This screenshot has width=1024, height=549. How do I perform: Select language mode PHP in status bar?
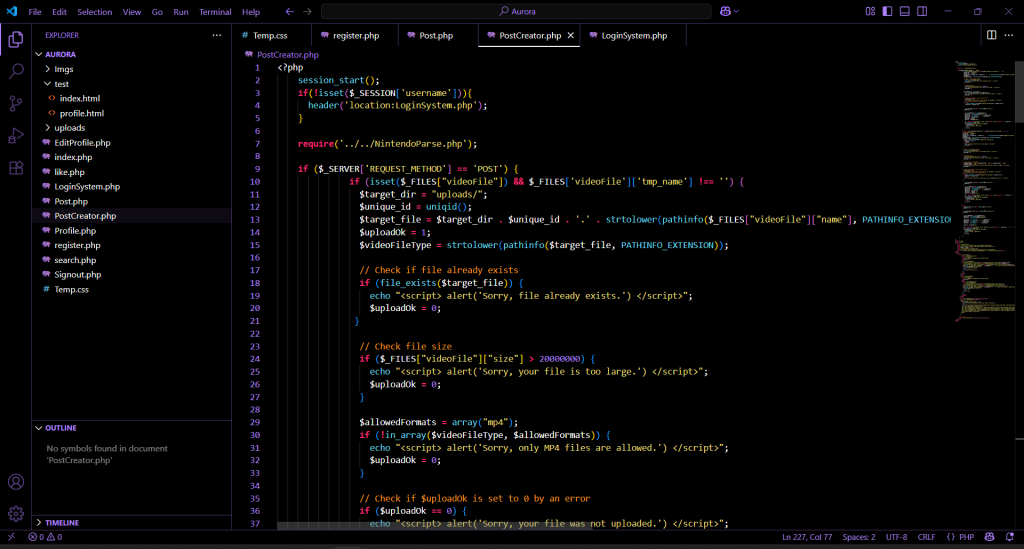tap(966, 537)
